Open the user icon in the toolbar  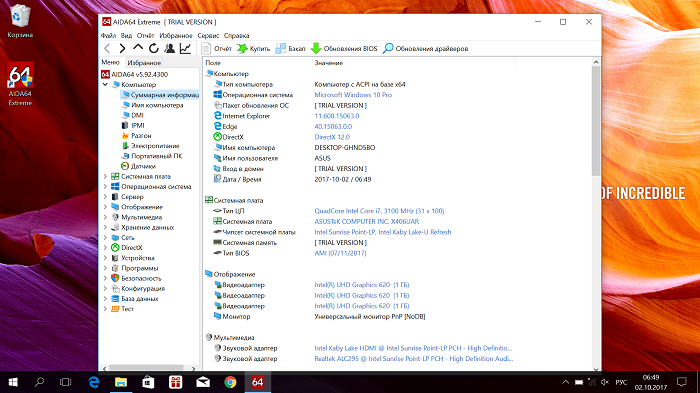pyautogui.click(x=169, y=49)
